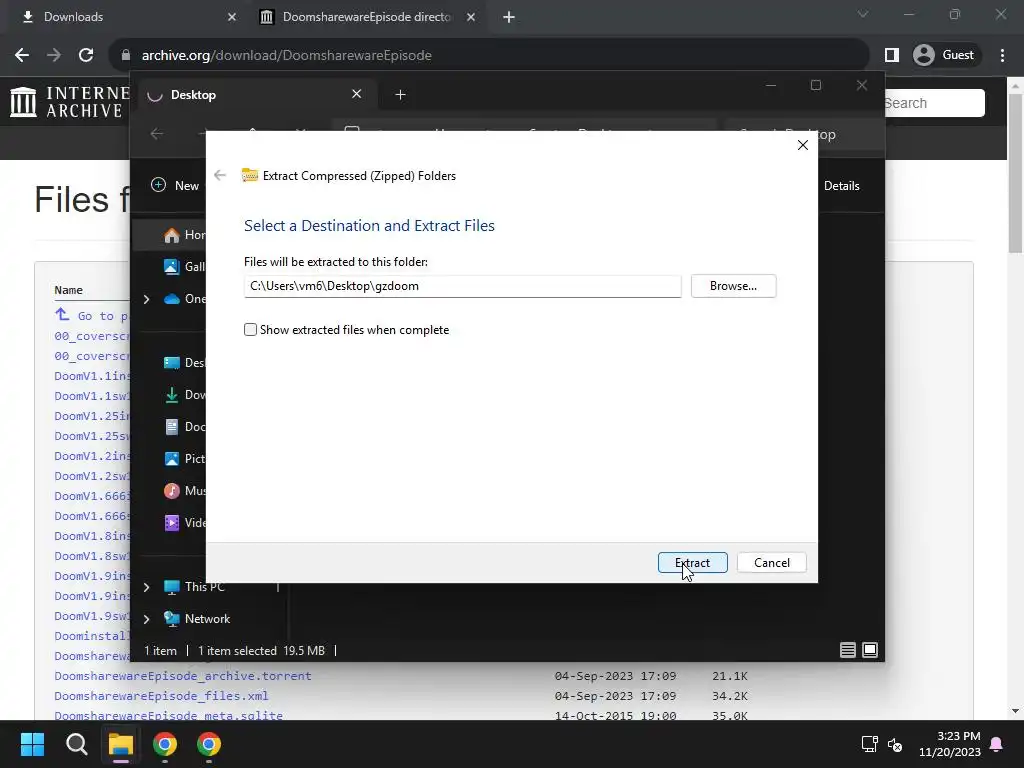Select Home in File Explorer sidebar
Screen dimensions: 1024x768
click(185, 235)
